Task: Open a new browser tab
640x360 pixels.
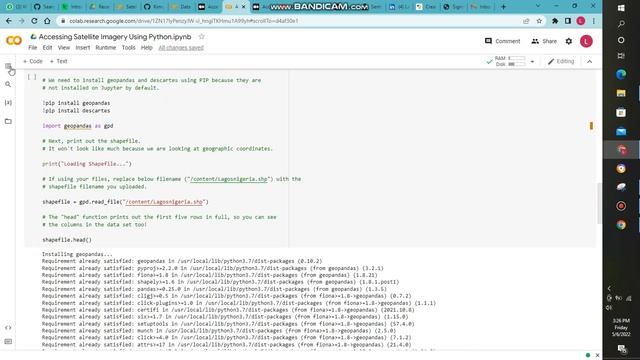Action: [x=503, y=7]
